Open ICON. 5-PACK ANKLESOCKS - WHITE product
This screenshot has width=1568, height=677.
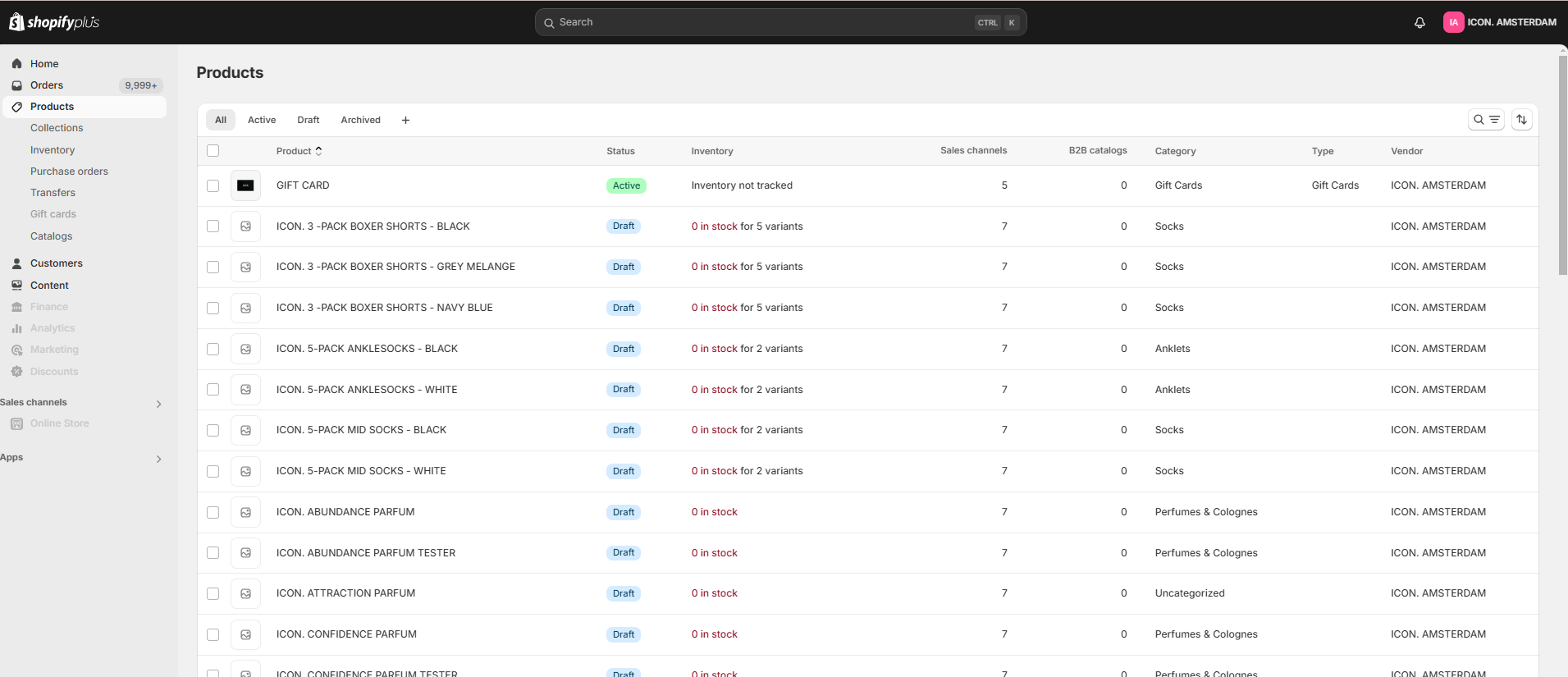coord(367,390)
